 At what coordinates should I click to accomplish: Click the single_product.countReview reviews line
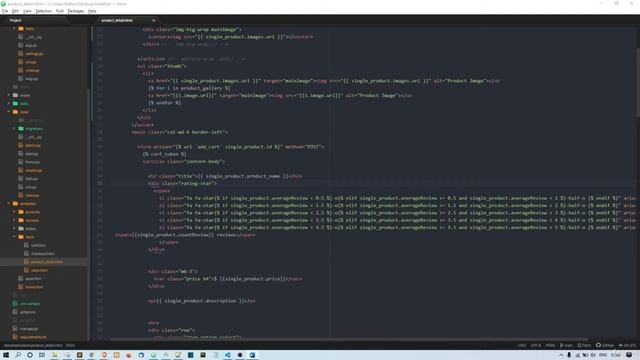(x=185, y=235)
